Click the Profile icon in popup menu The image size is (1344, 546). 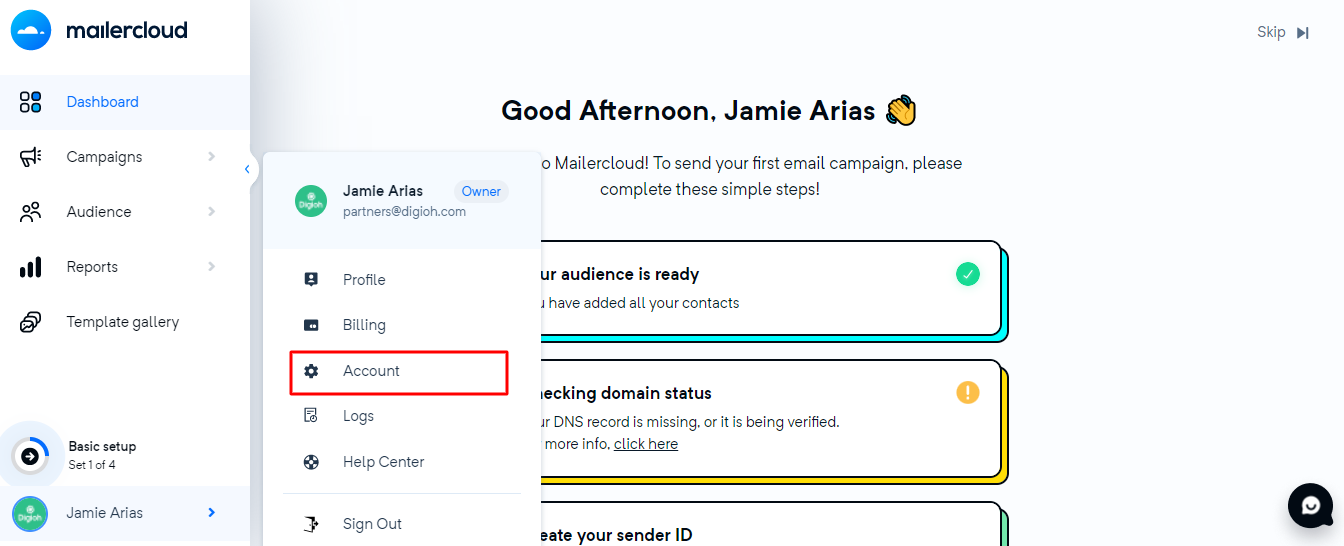point(311,280)
